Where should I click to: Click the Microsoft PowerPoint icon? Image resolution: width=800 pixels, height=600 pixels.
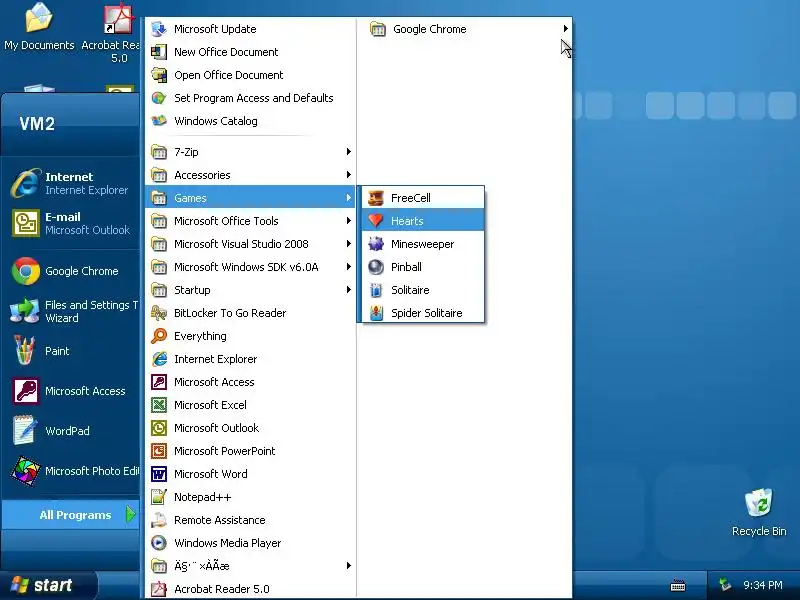click(159, 451)
